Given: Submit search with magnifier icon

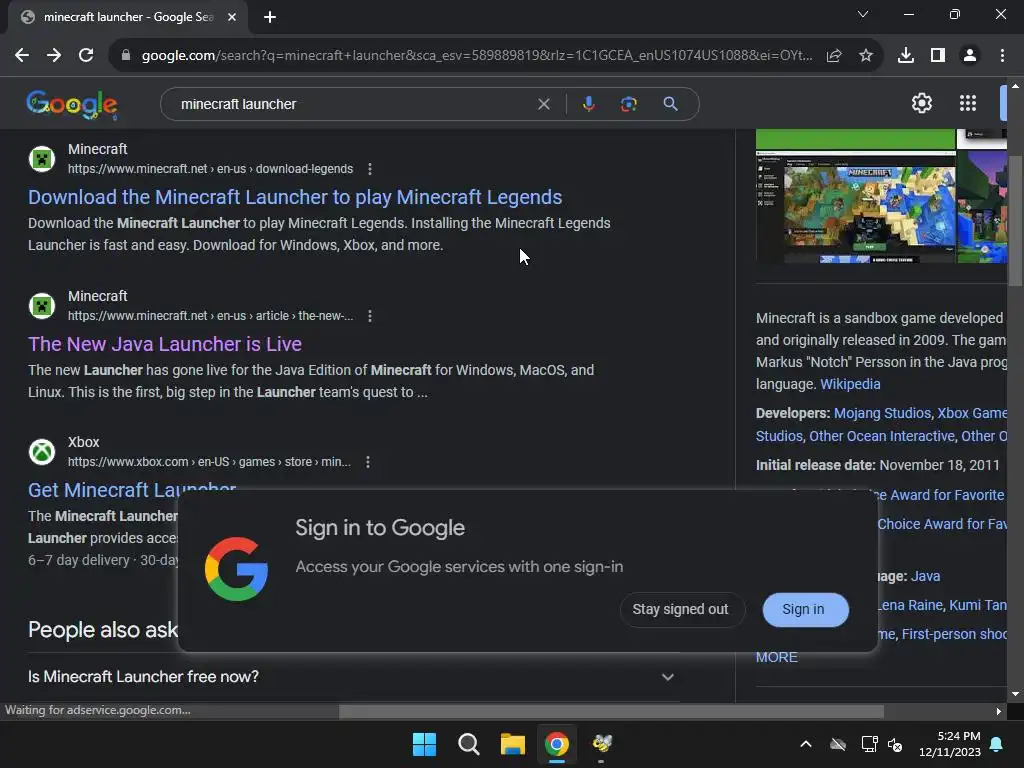Looking at the screenshot, I should [670, 104].
